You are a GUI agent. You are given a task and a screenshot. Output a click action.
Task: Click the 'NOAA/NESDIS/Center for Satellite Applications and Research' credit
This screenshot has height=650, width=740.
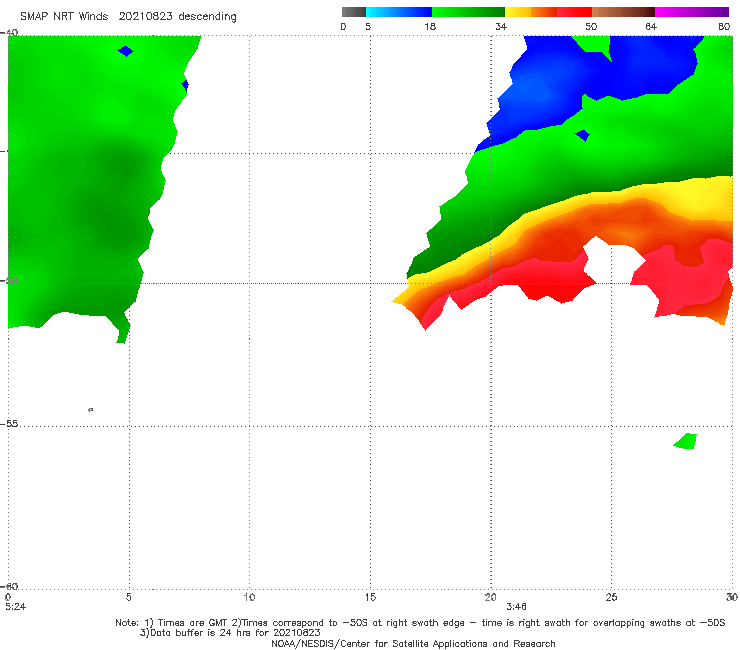[413, 643]
